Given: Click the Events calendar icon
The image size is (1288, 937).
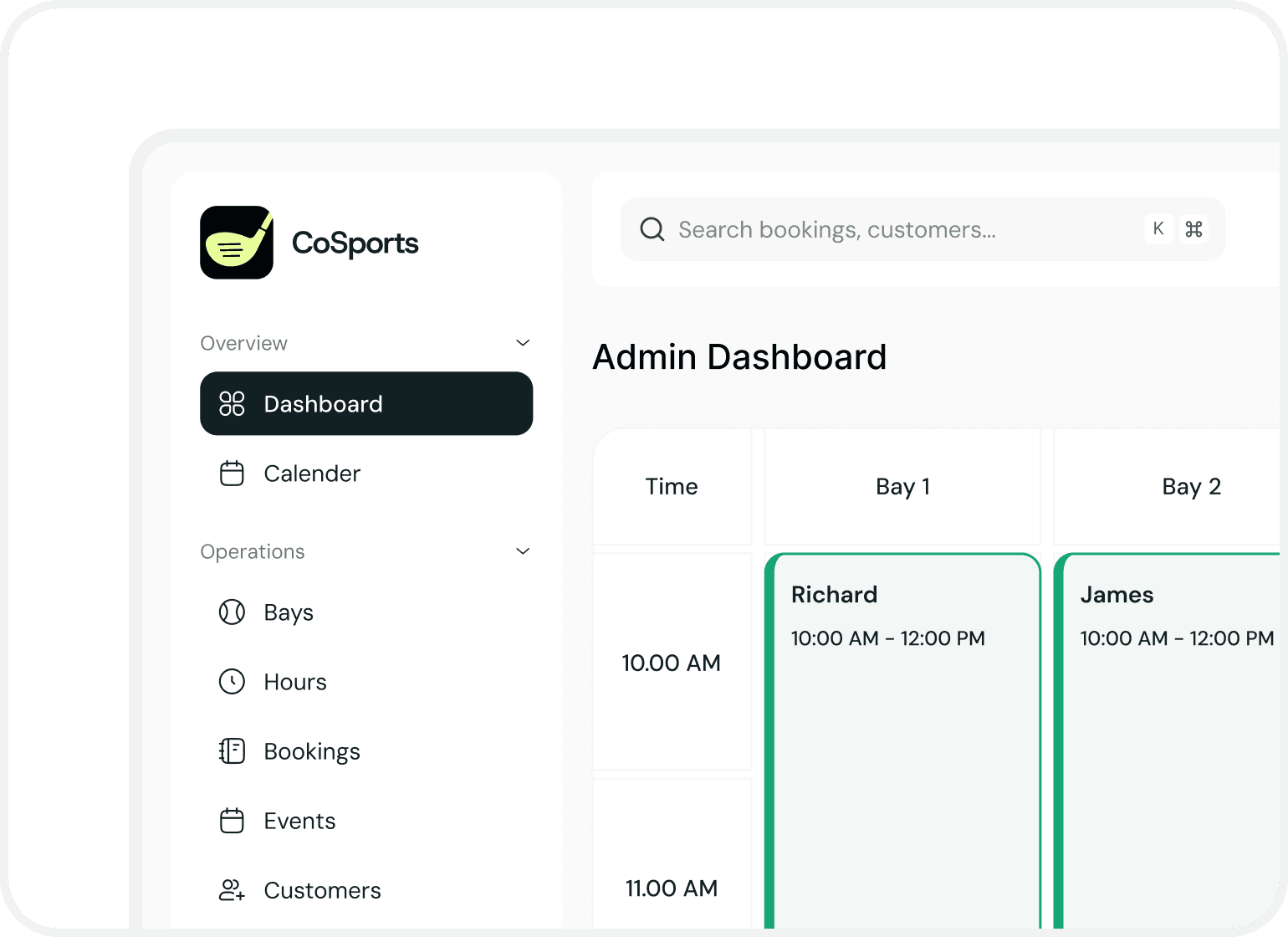Looking at the screenshot, I should point(232,820).
